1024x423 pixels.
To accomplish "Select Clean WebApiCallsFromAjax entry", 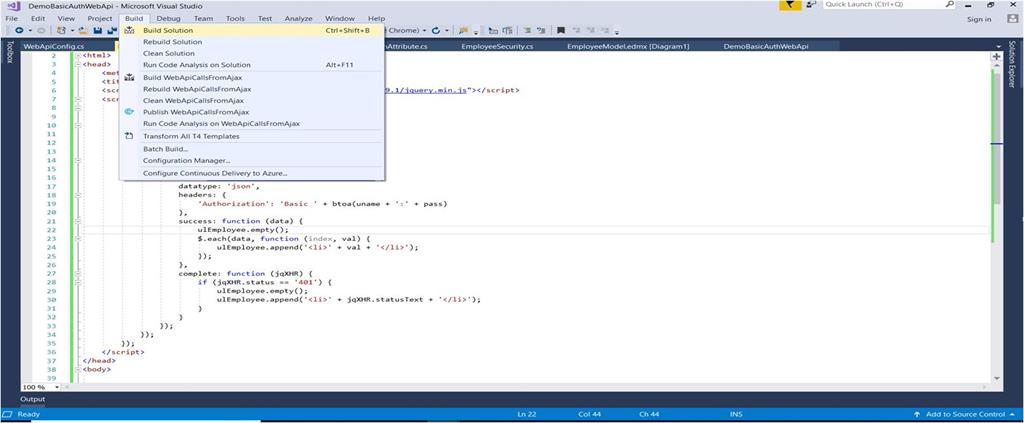I will (x=251, y=101).
